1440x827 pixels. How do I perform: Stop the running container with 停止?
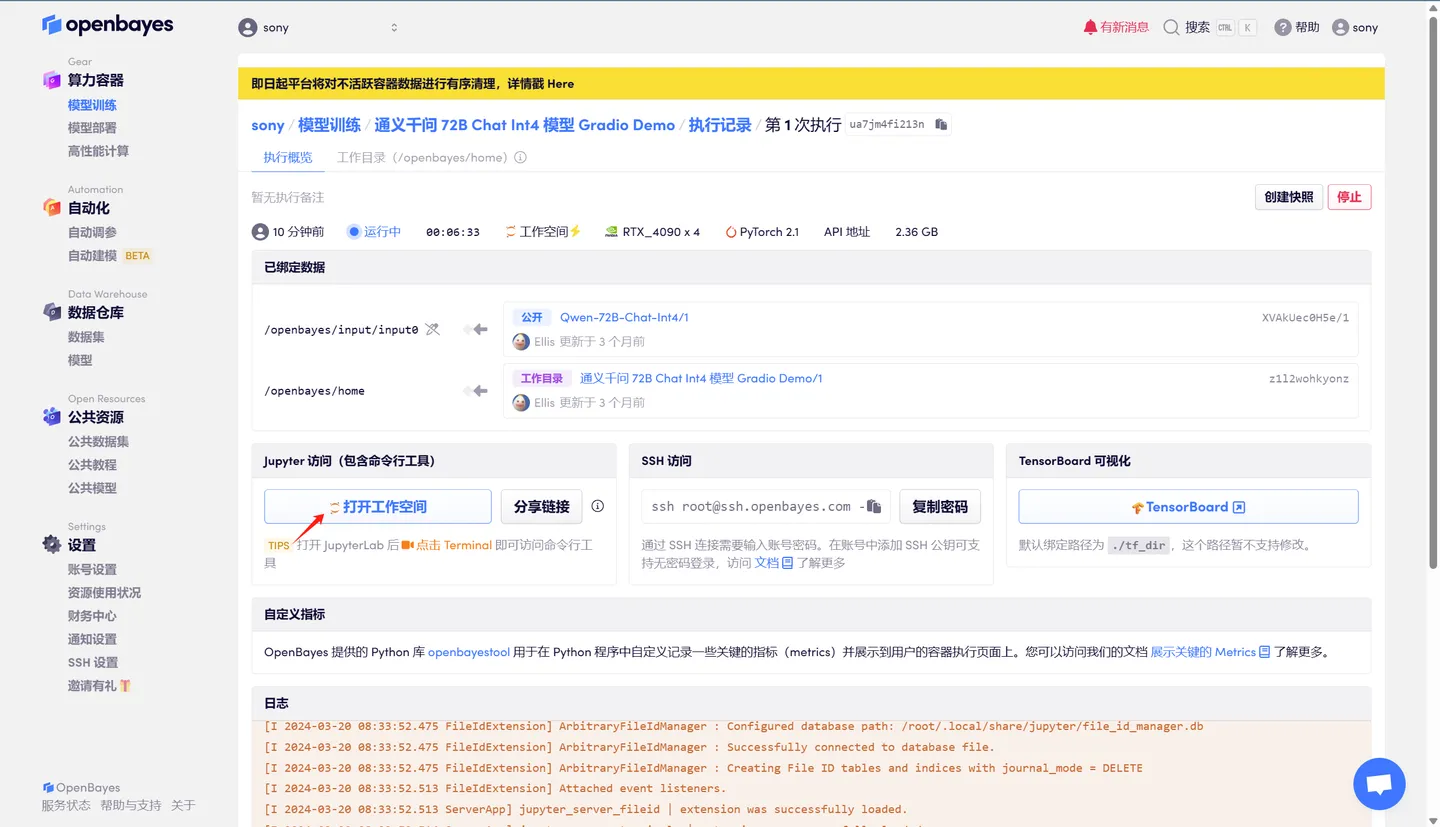click(1350, 197)
